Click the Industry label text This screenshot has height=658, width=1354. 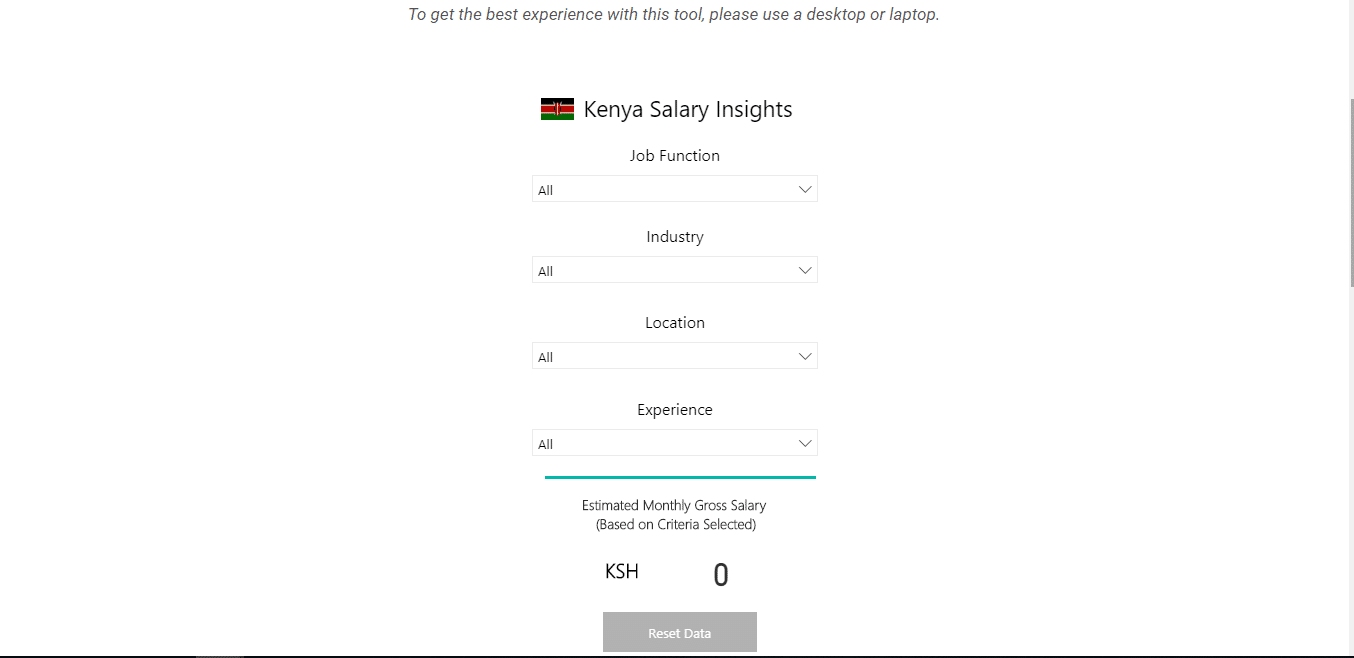[675, 237]
